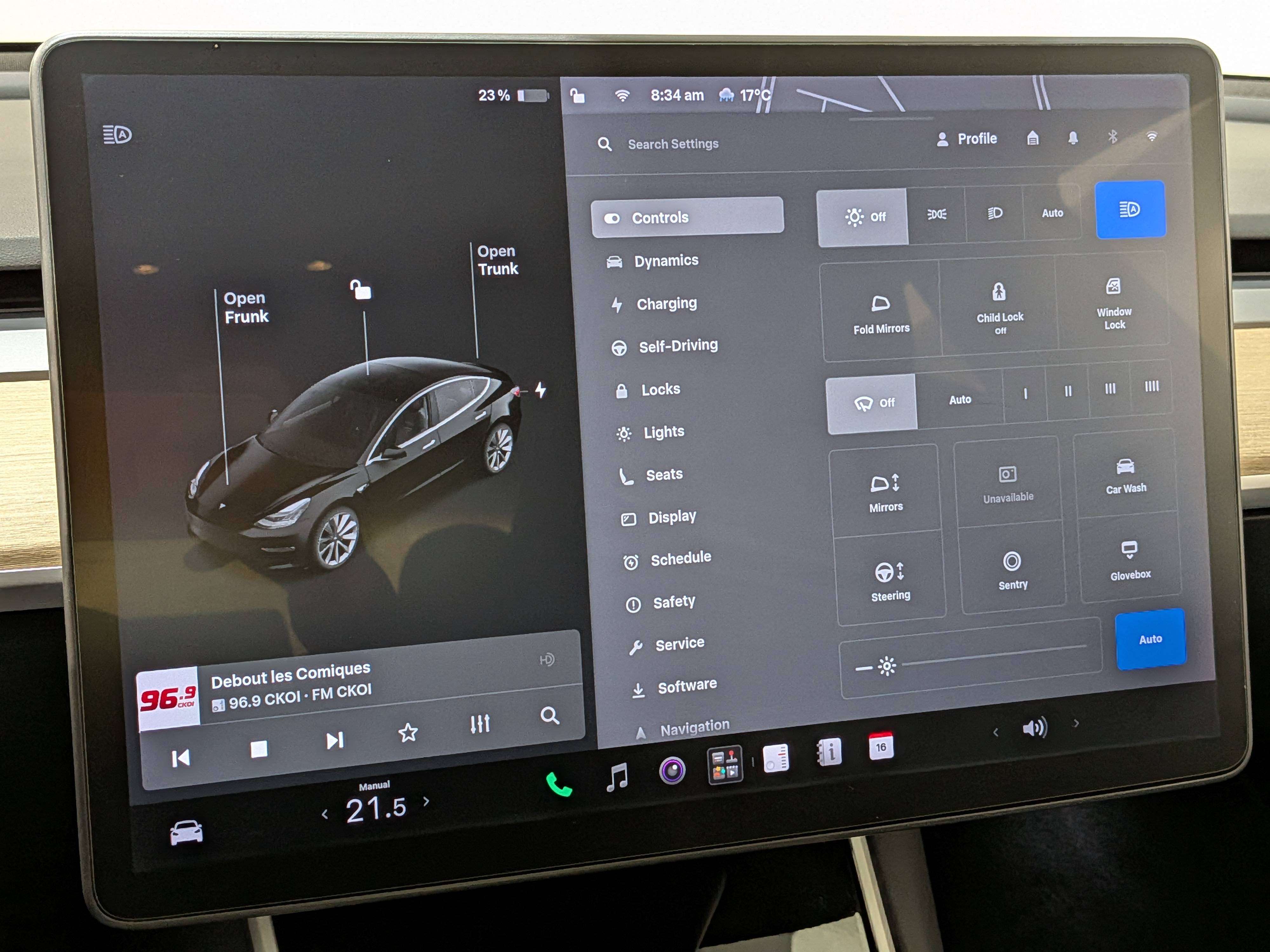Toggle Child Lock setting

click(999, 307)
